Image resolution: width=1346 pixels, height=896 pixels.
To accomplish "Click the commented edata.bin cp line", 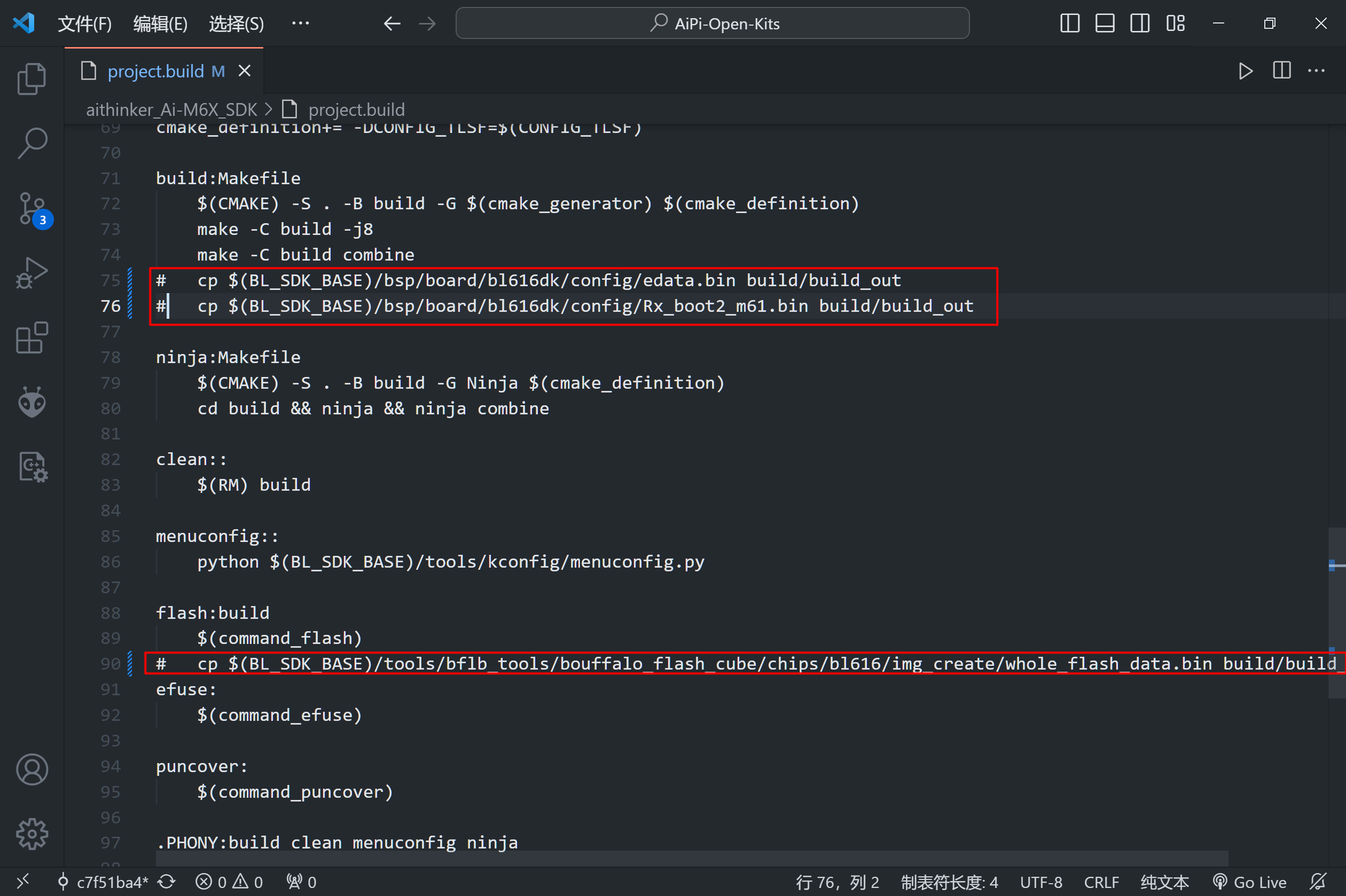I will click(529, 280).
